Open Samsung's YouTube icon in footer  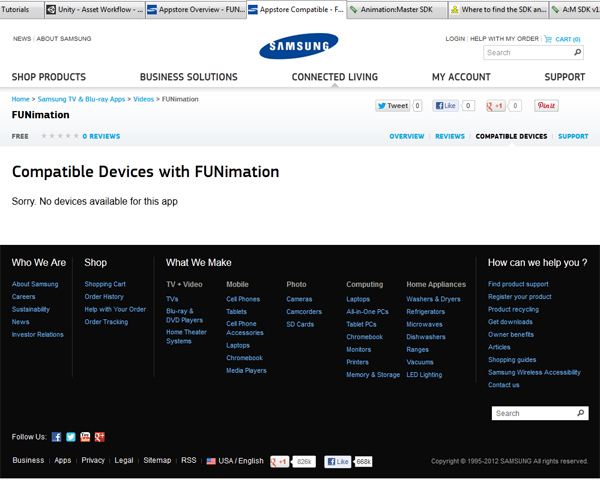point(85,437)
